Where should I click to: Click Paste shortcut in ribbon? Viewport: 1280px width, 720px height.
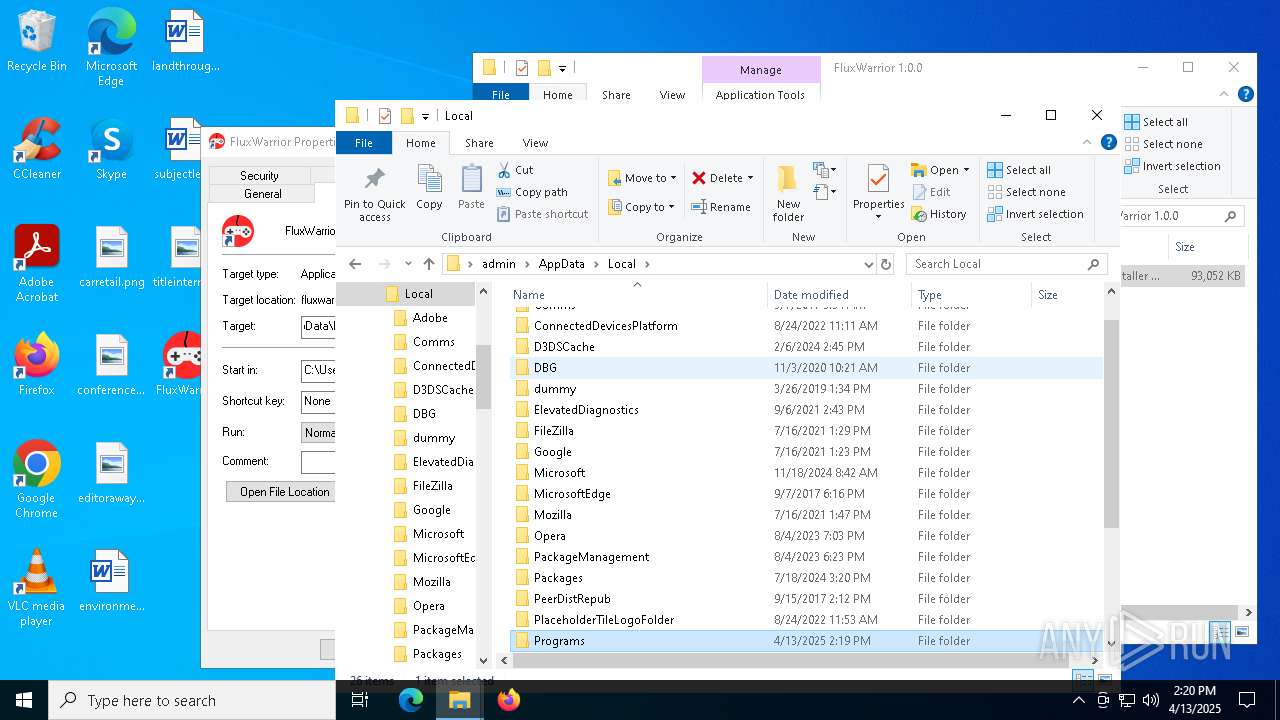tap(542, 214)
